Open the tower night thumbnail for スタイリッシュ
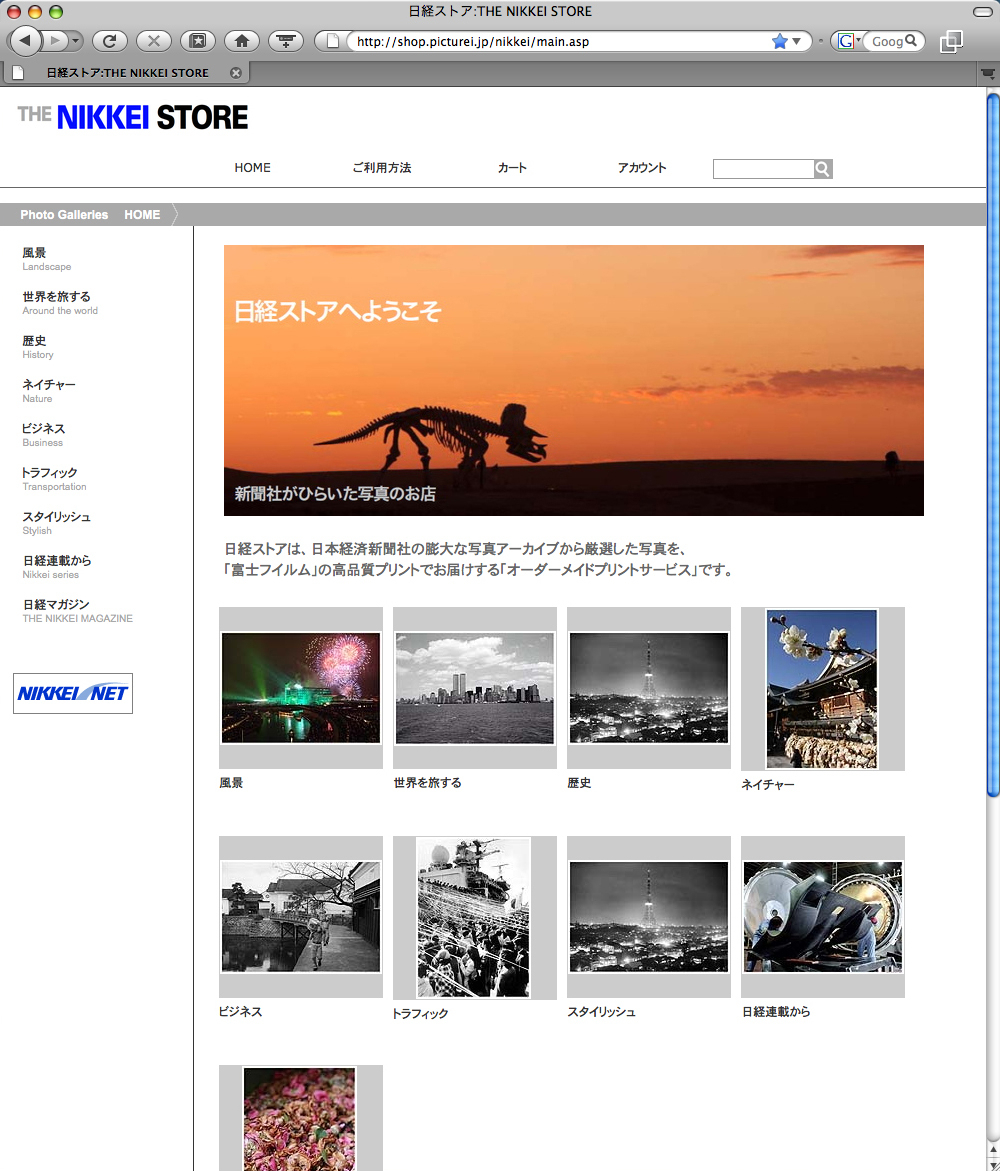Image resolution: width=1000 pixels, height=1171 pixels. [648, 916]
